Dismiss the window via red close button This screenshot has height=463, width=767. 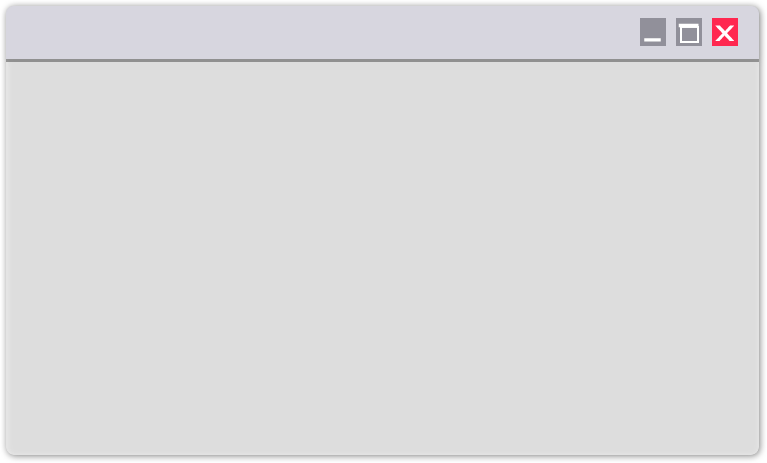click(724, 32)
